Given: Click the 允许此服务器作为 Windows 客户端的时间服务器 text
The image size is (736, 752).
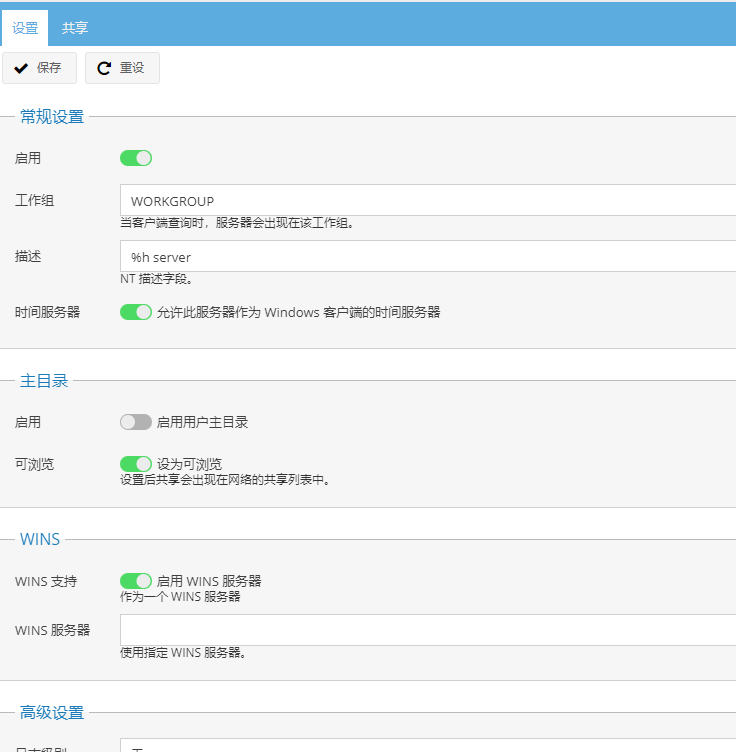Looking at the screenshot, I should [299, 313].
